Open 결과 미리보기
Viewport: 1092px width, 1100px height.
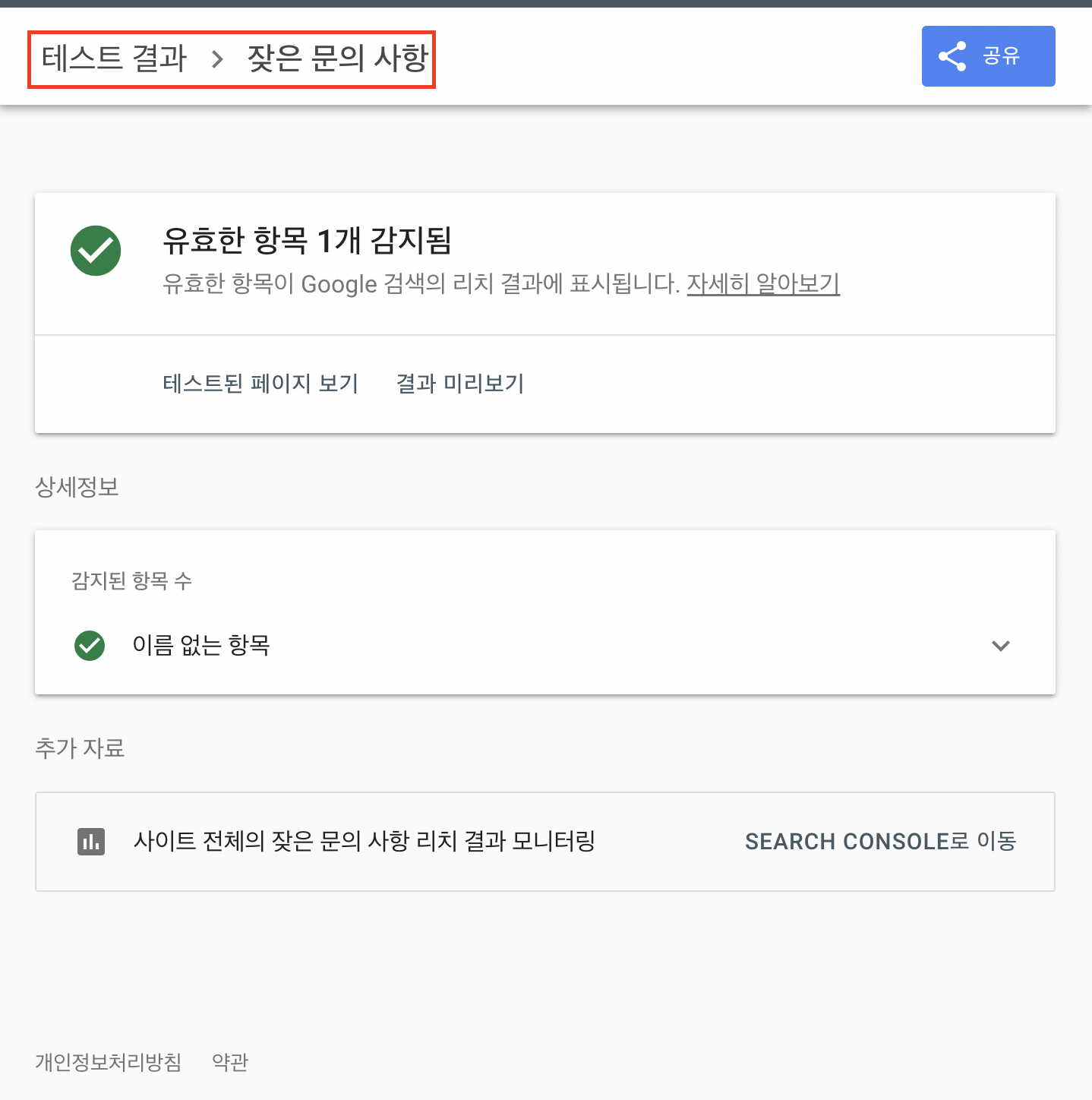[460, 384]
